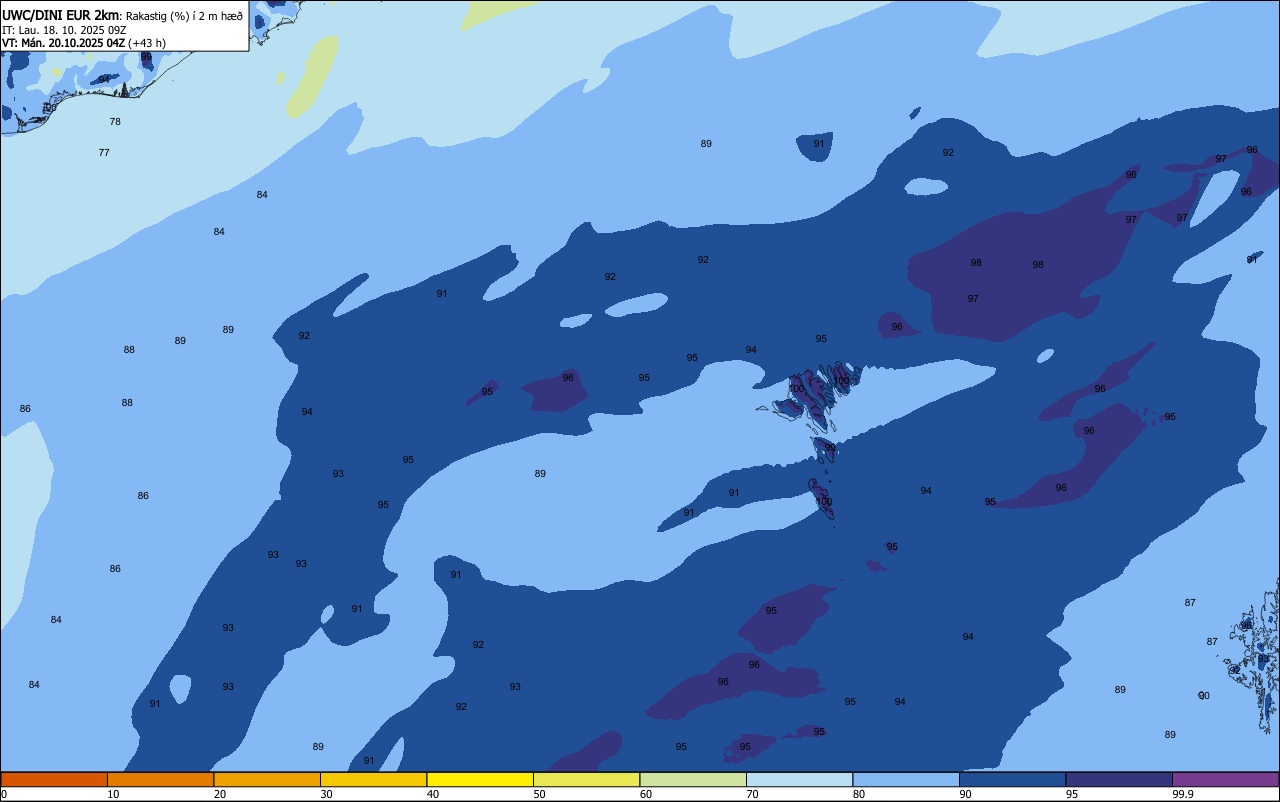Viewport: 1280px width, 802px height.
Task: Click the 10–20 orange legend swatch
Action: 160,779
